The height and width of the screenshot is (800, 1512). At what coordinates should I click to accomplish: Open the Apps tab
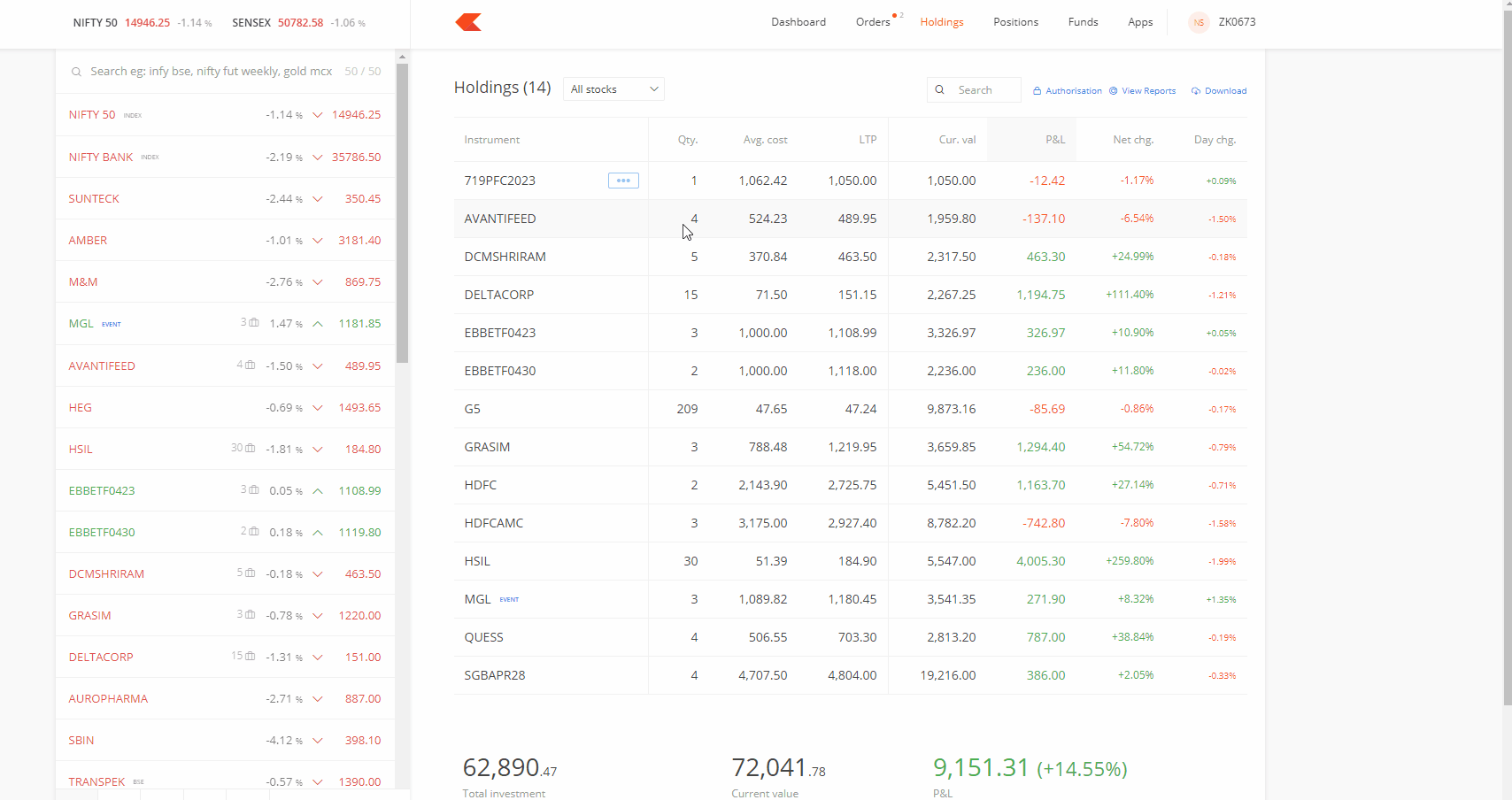[1140, 22]
